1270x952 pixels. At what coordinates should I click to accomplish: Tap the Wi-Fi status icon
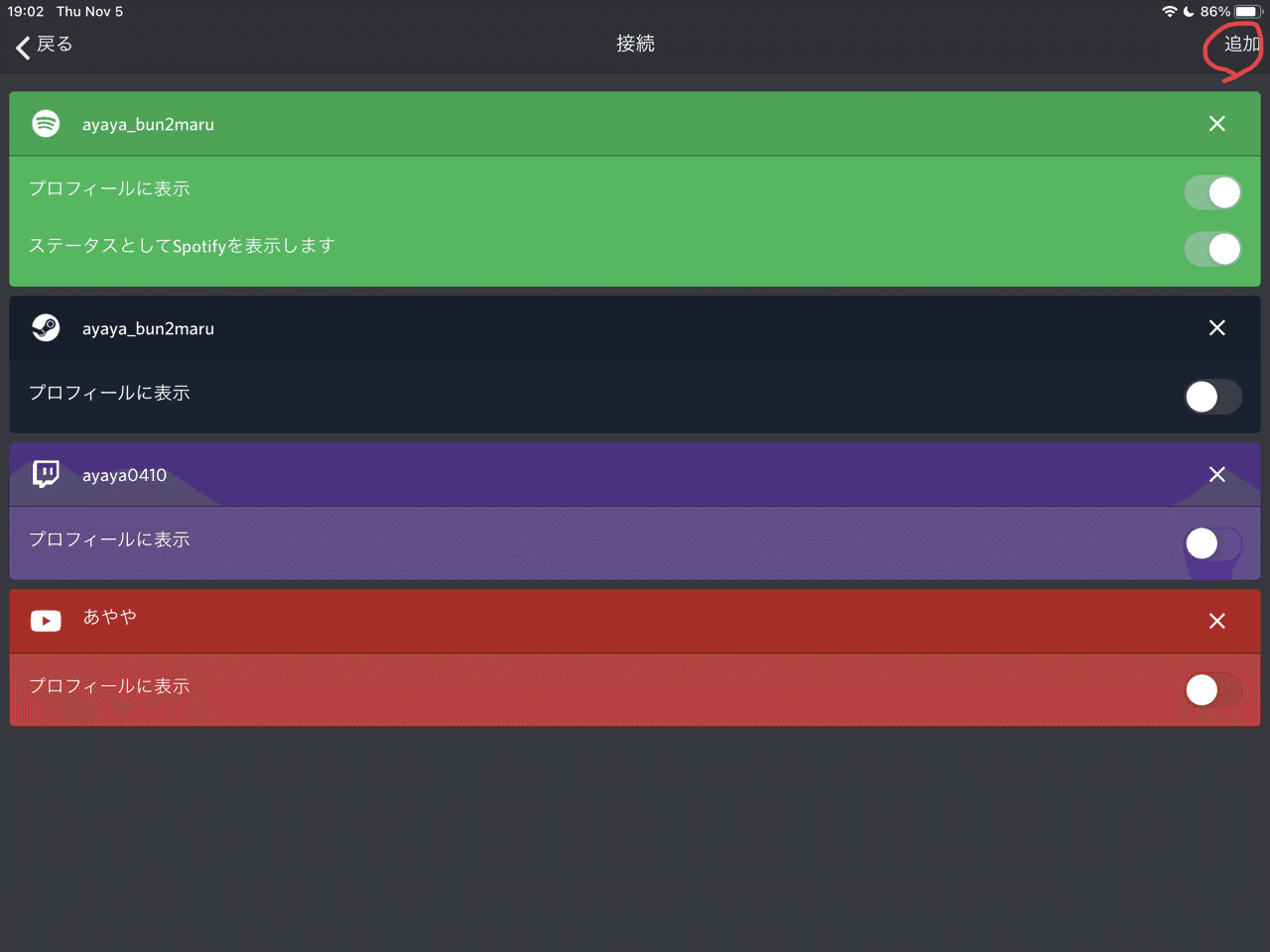pyautogui.click(x=1170, y=11)
